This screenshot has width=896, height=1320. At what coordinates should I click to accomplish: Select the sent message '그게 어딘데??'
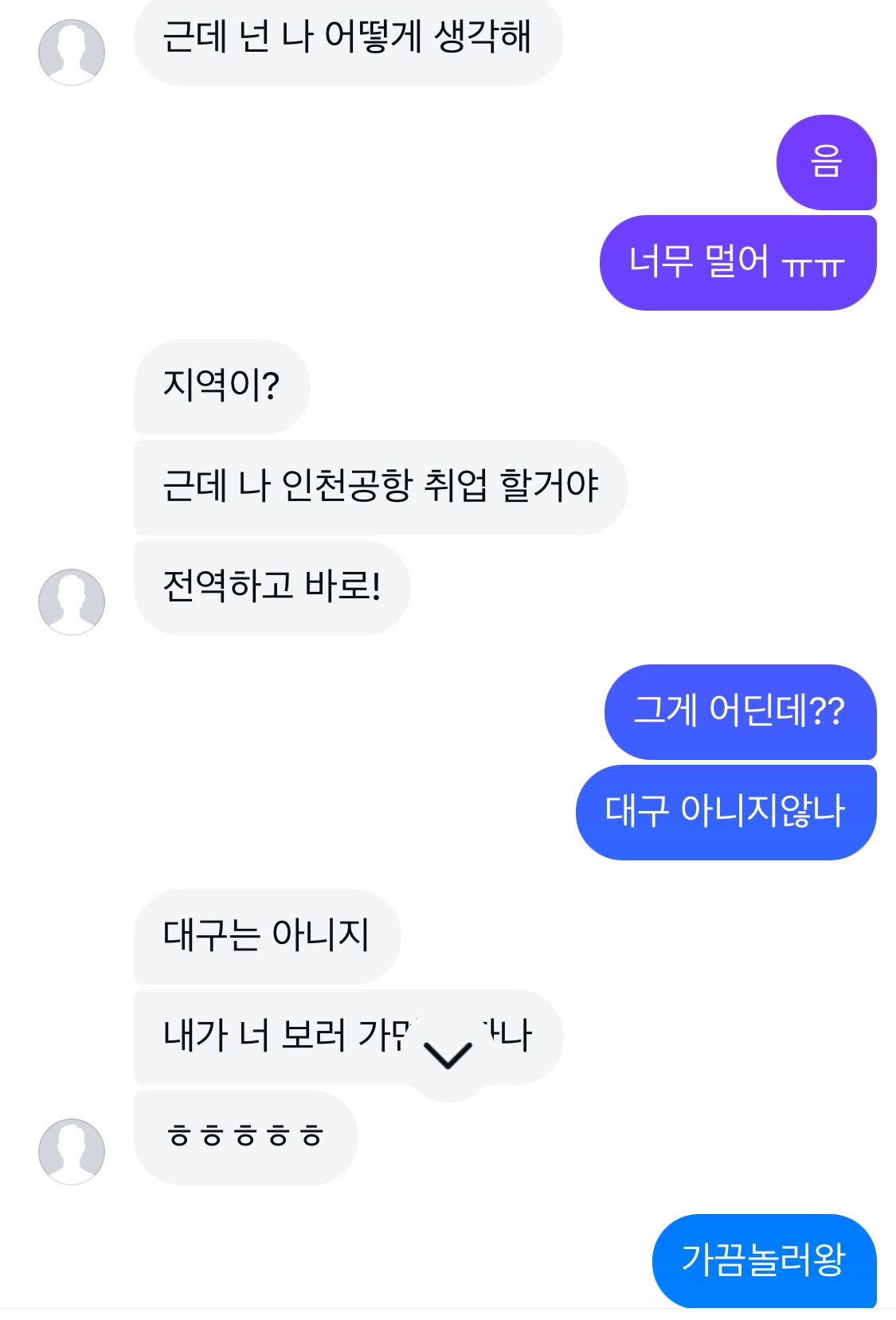740,711
